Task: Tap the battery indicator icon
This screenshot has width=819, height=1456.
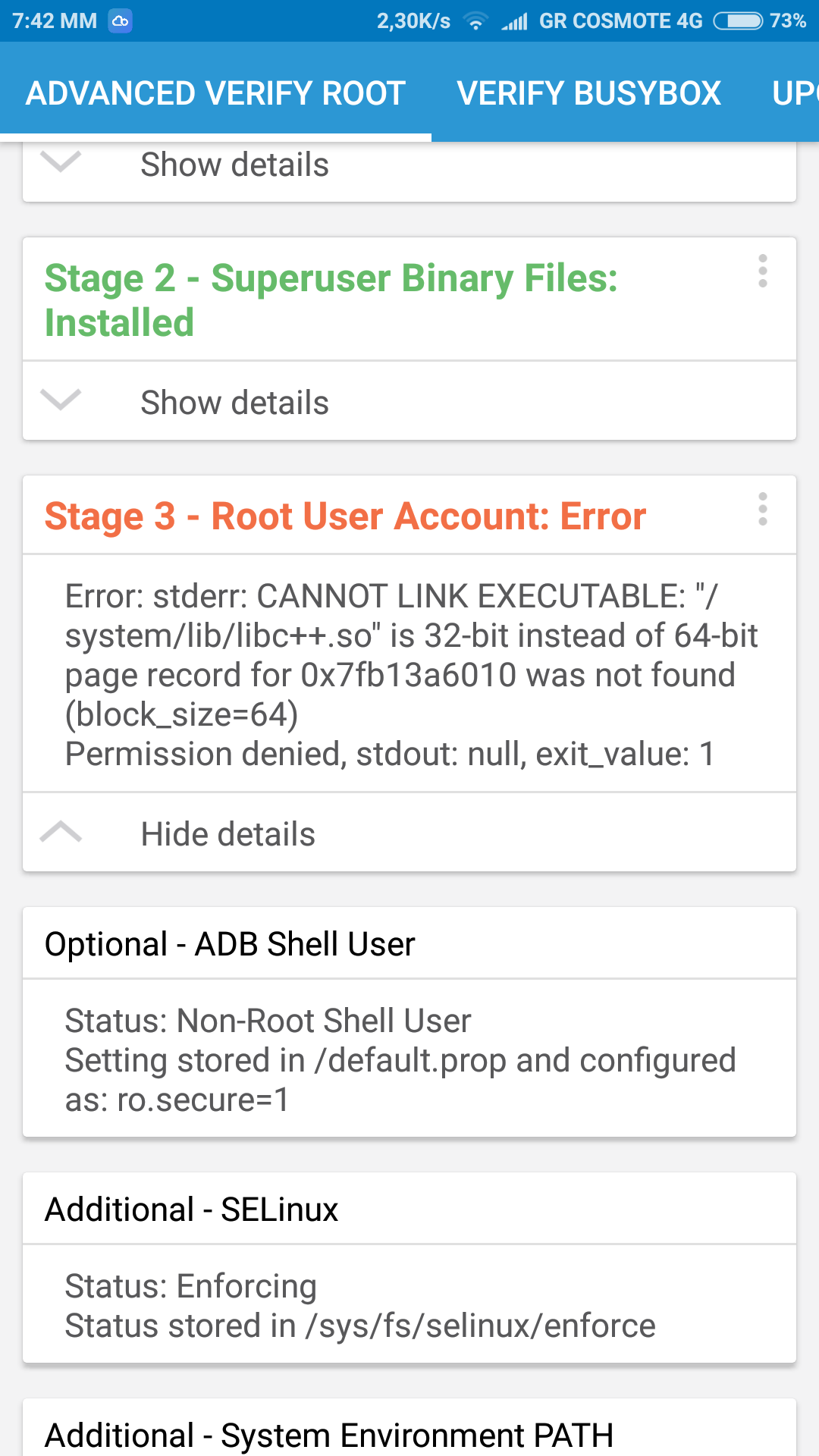Action: [x=738, y=21]
